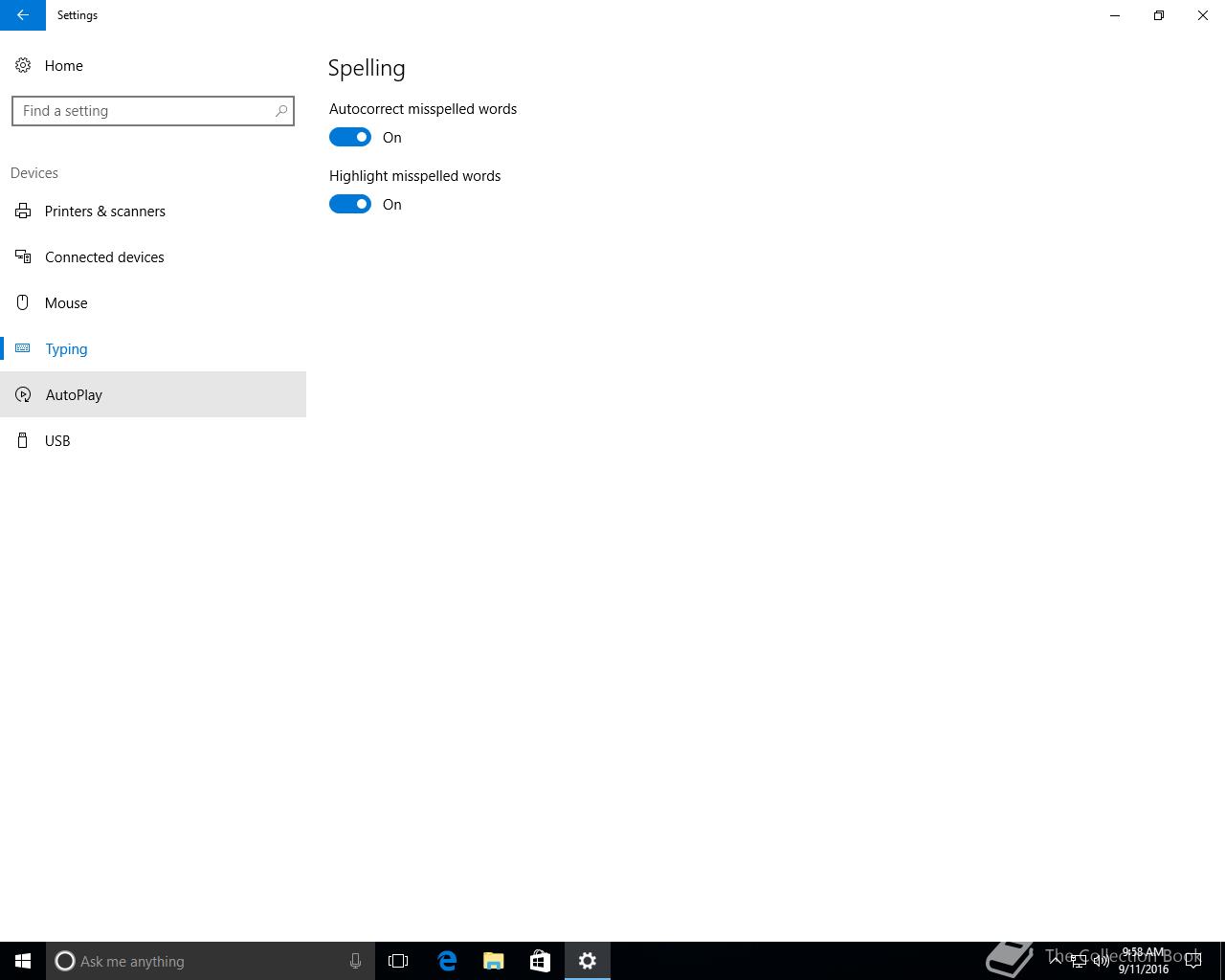Select USB settings page
Screen dimensions: 1225x980
[x=153, y=440]
